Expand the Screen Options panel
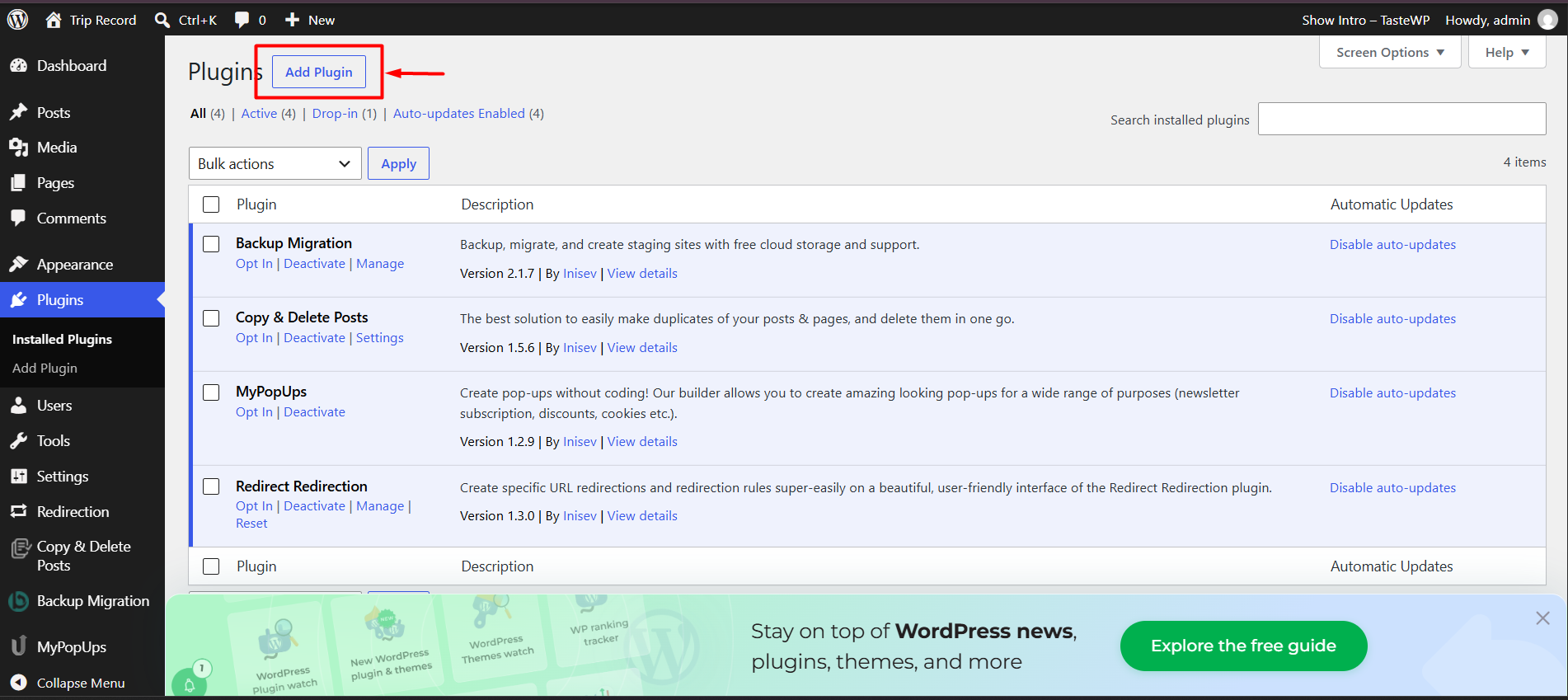Screen dimensions: 1568x700 coord(1390,53)
